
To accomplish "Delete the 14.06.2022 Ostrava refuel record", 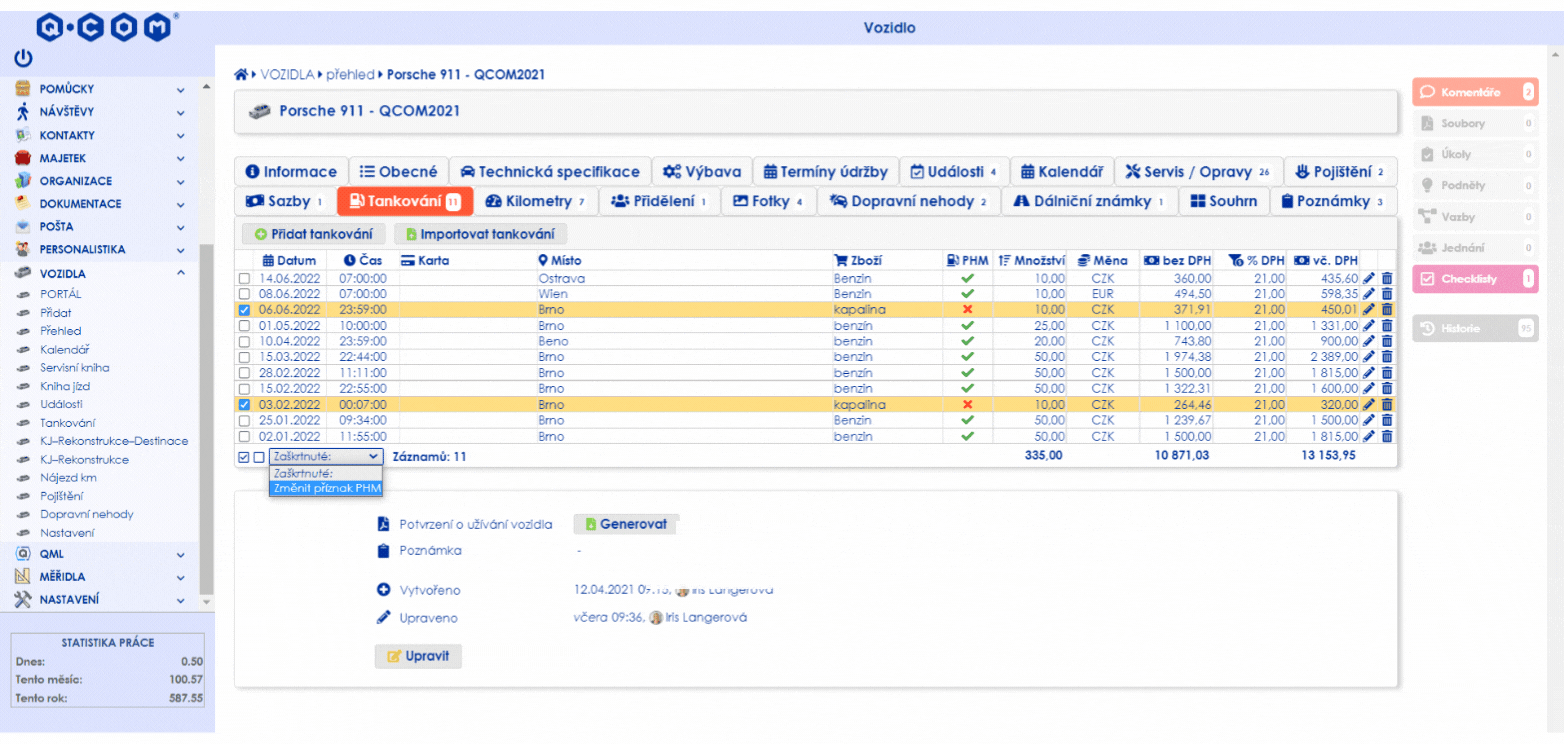I will (1386, 278).
